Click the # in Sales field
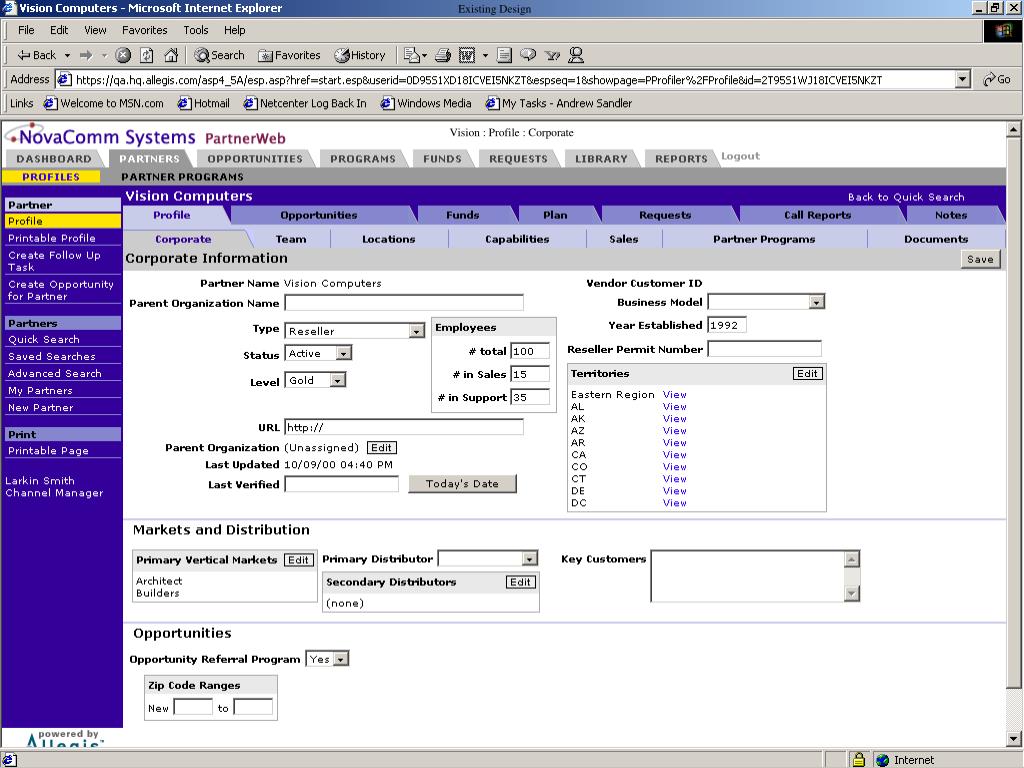The height and width of the screenshot is (768, 1024). click(530, 374)
